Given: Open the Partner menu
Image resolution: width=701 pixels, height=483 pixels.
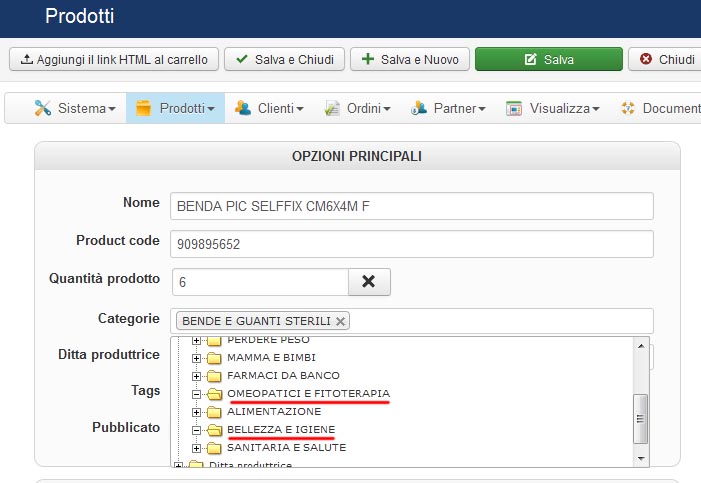Looking at the screenshot, I should point(448,108).
